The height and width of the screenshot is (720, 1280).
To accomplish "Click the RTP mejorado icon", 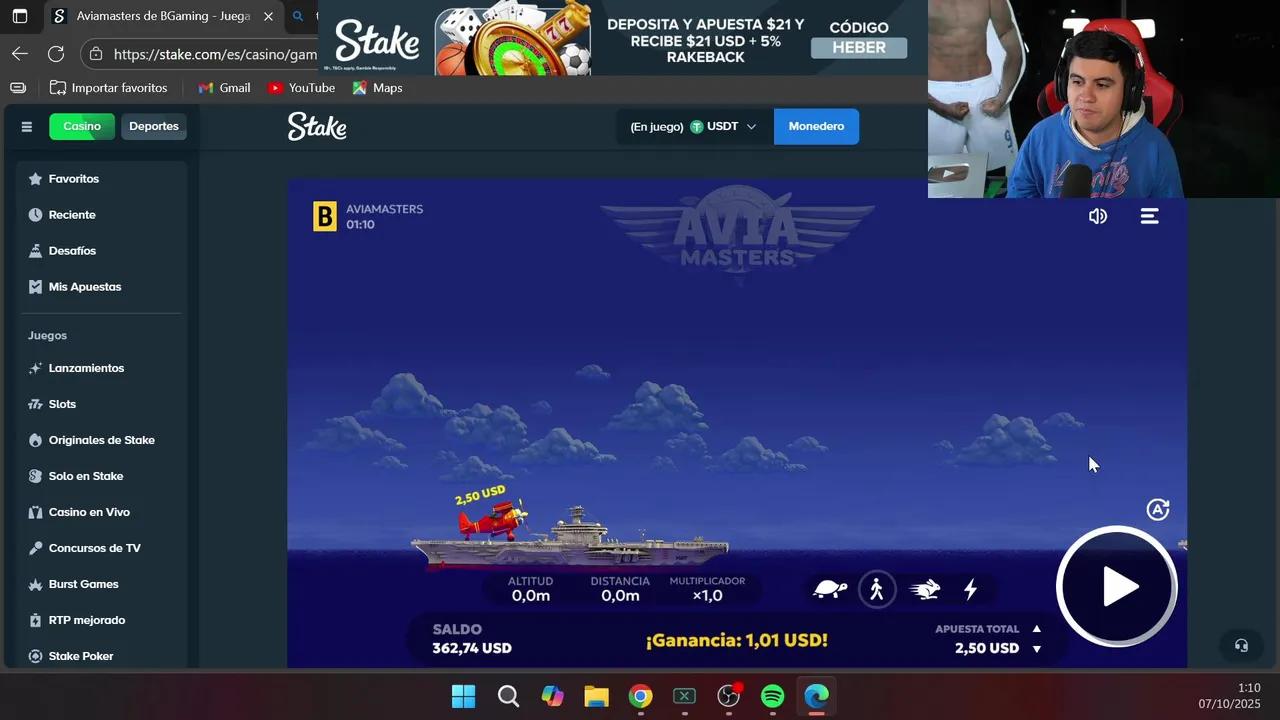I will (x=36, y=620).
